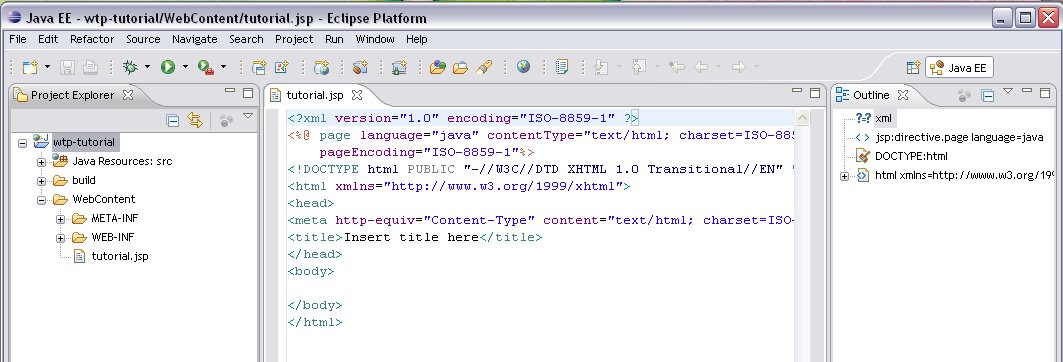Expand the META-INF folder node
The height and width of the screenshot is (362, 1063).
(60, 219)
